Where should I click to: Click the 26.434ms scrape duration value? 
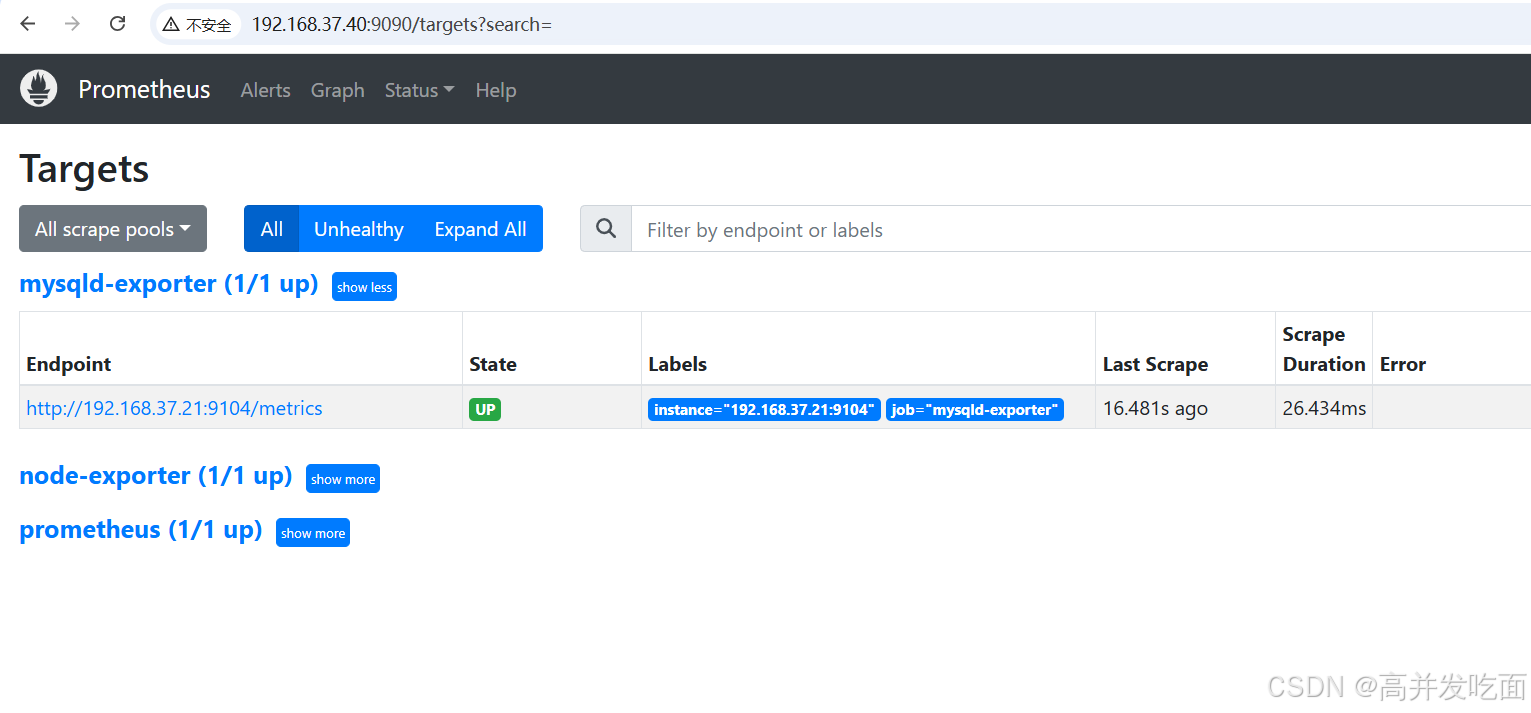pyautogui.click(x=1324, y=408)
